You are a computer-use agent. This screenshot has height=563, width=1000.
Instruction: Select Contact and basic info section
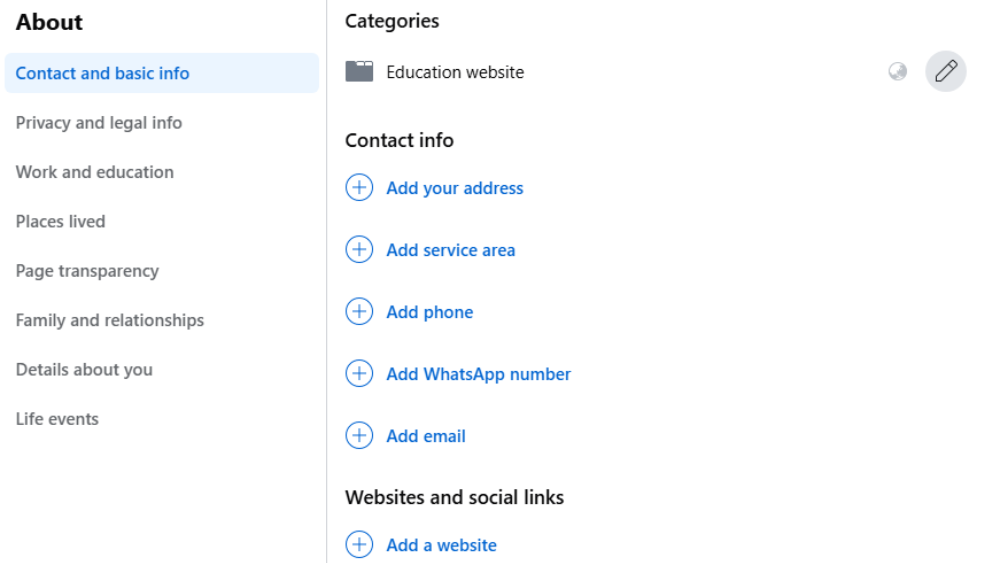click(161, 73)
